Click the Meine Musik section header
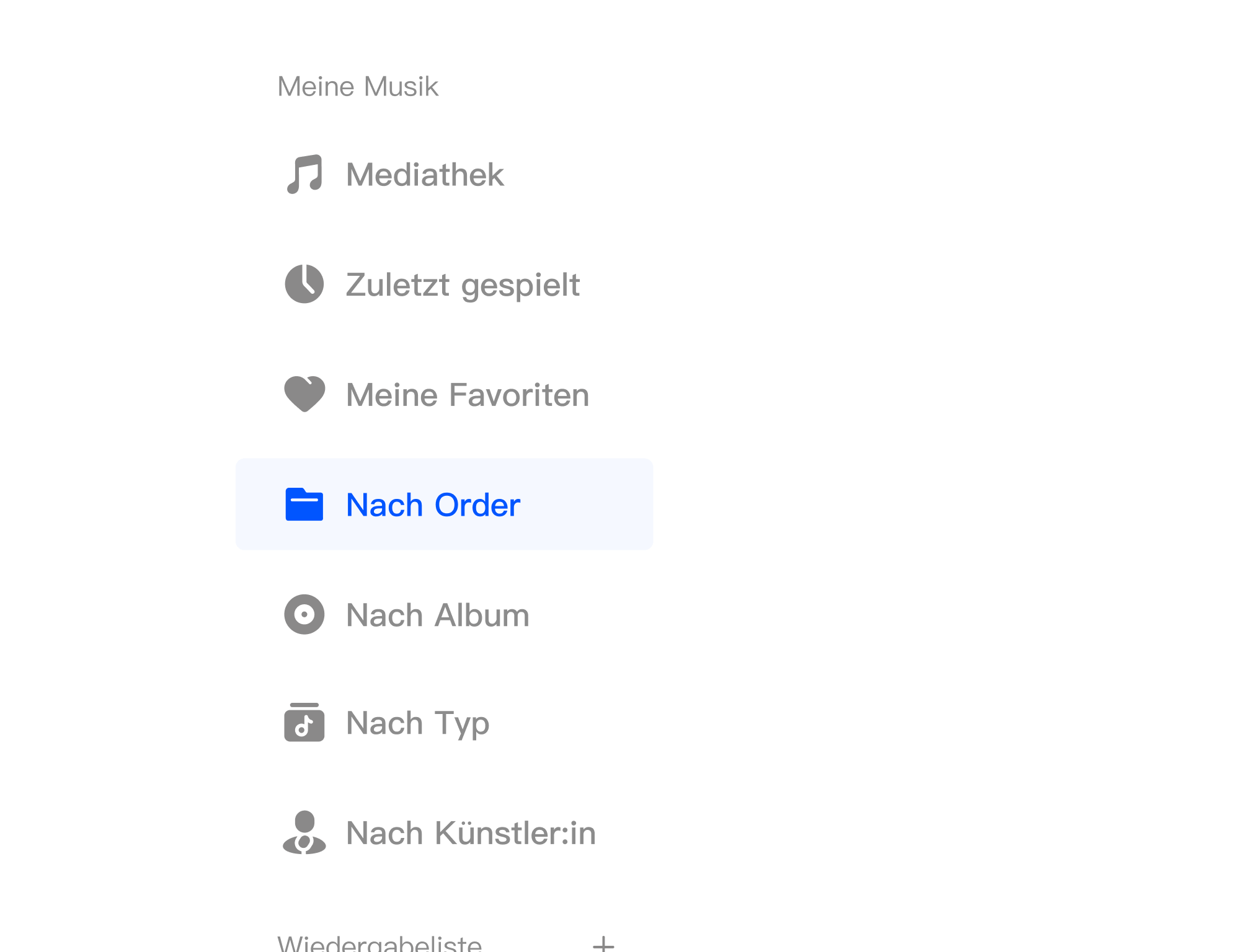Image resolution: width=1260 pixels, height=952 pixels. point(358,87)
